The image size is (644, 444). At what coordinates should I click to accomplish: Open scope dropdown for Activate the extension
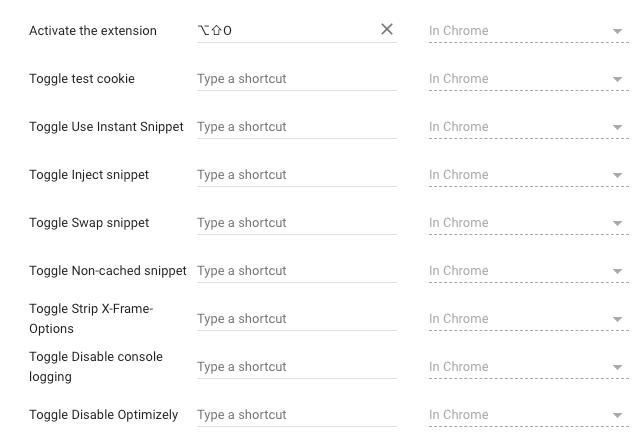click(529, 31)
